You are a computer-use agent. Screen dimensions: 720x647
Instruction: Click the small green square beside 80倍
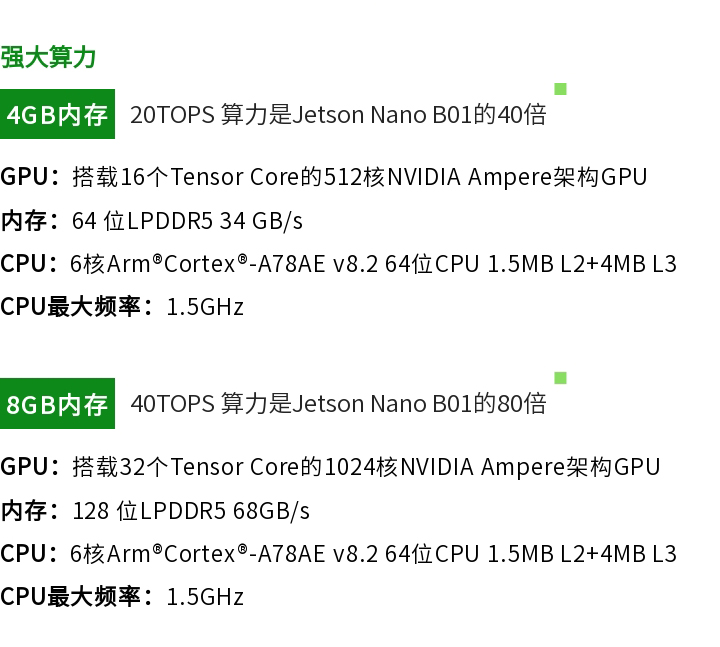click(x=560, y=378)
